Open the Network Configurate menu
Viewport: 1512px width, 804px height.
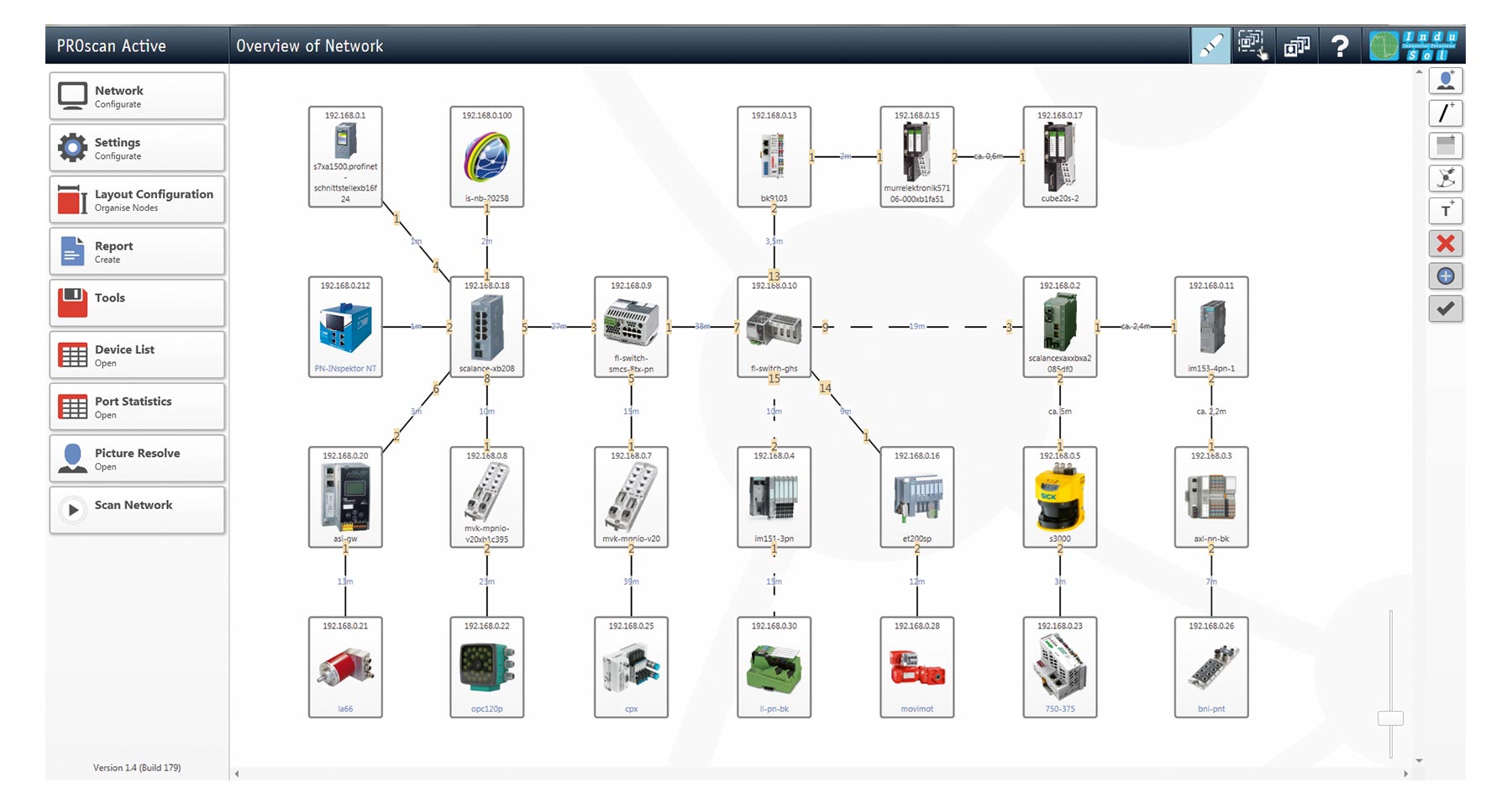[x=137, y=97]
